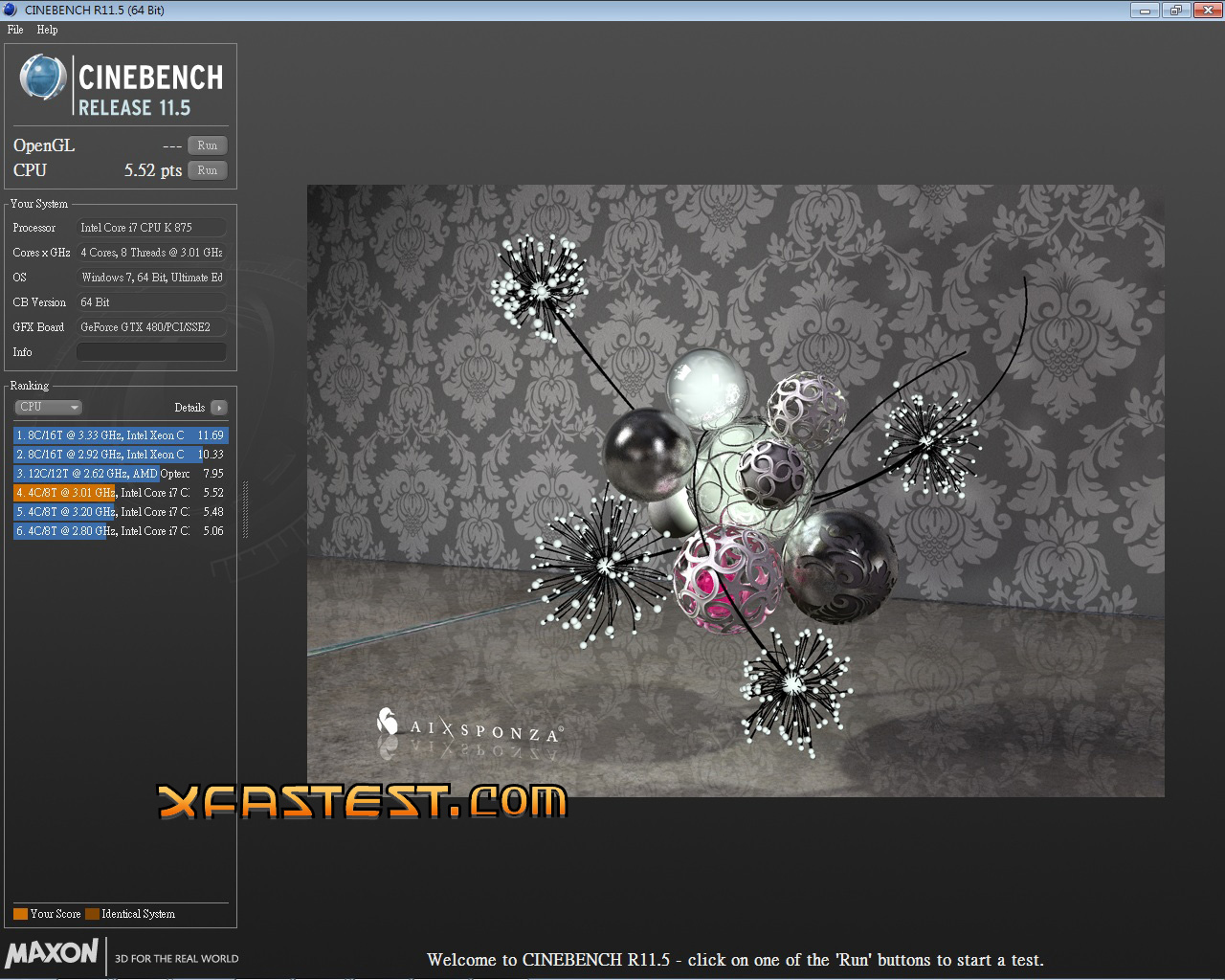The height and width of the screenshot is (980, 1225).
Task: Select the 8C/16T 3.33 GHz Xeon ranking entry
Action: (120, 435)
